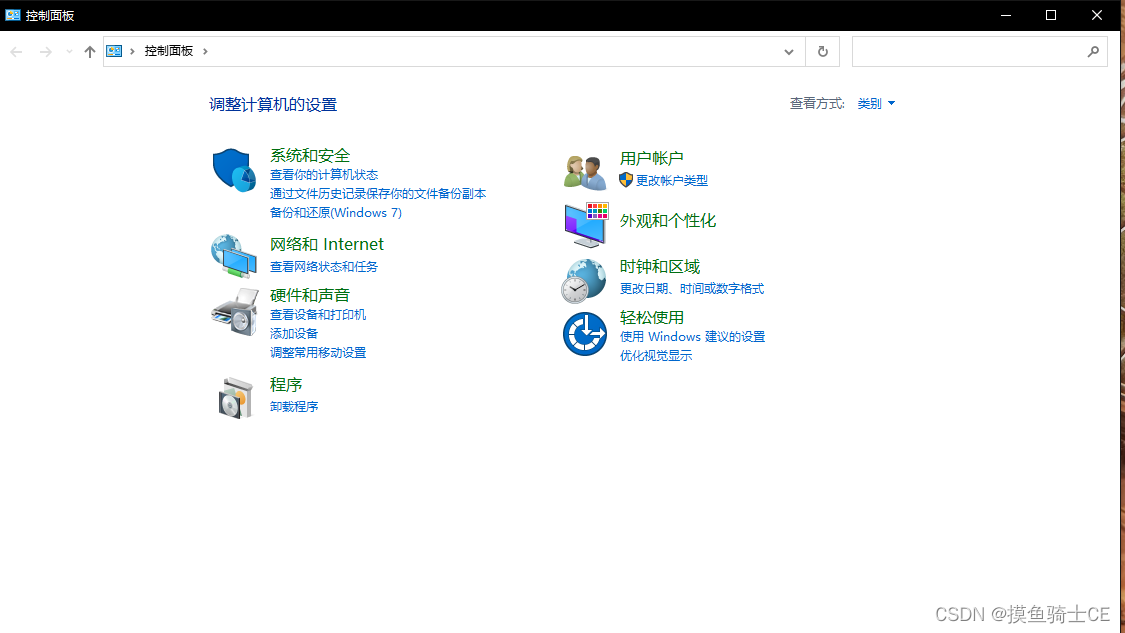
Task: Click the refresh button in address bar
Action: (823, 52)
